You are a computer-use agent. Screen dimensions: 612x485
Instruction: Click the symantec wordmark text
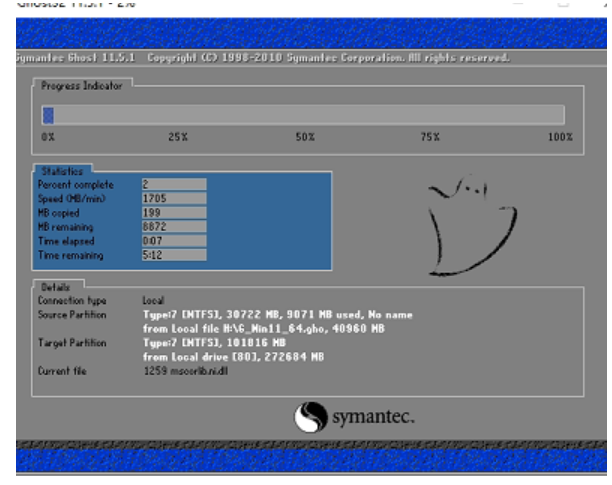pos(372,416)
